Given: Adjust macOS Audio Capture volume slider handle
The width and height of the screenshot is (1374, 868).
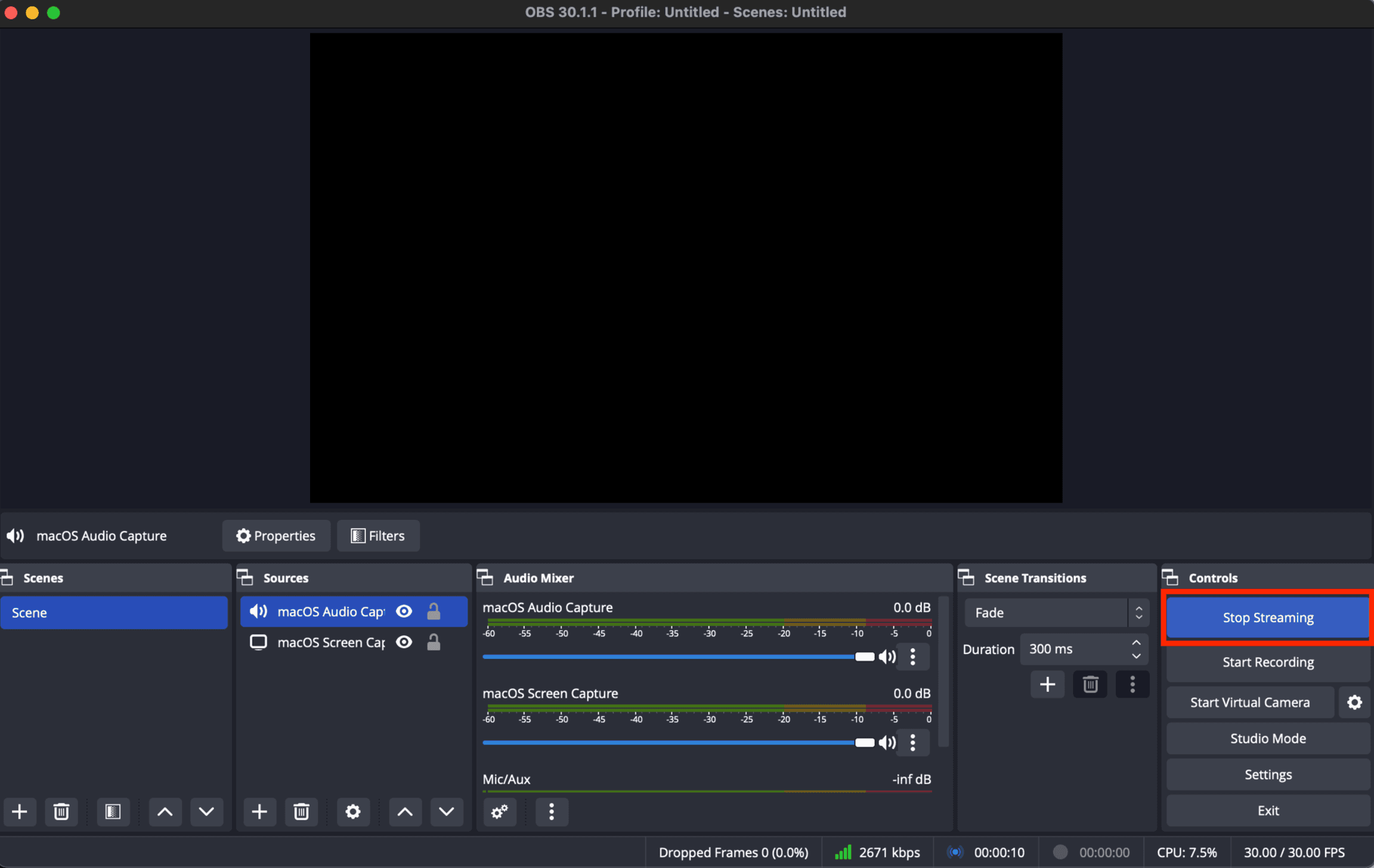Looking at the screenshot, I should pos(865,657).
